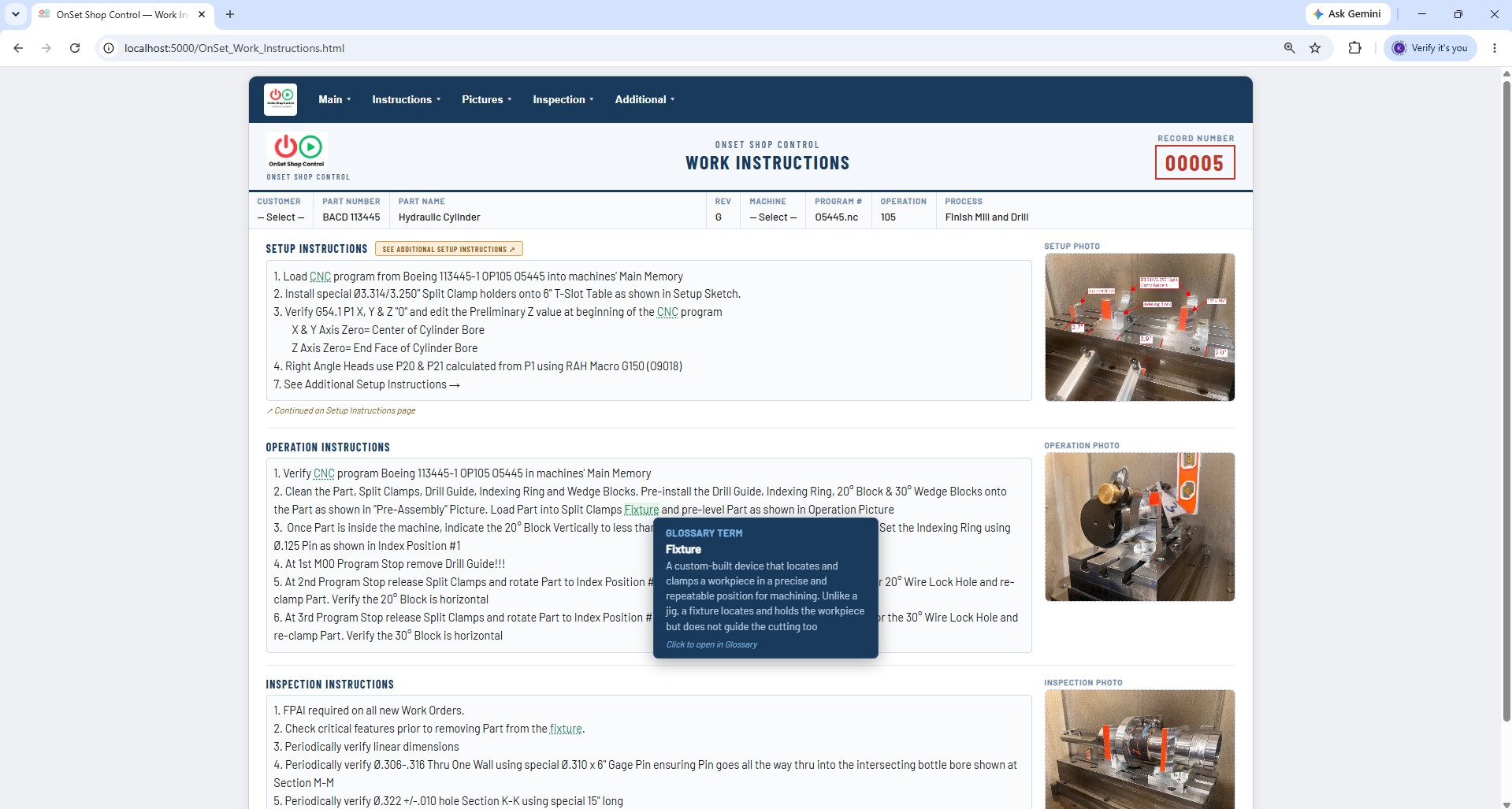The width and height of the screenshot is (1512, 809).
Task: Bookmark this page with star icon
Action: (x=1315, y=48)
